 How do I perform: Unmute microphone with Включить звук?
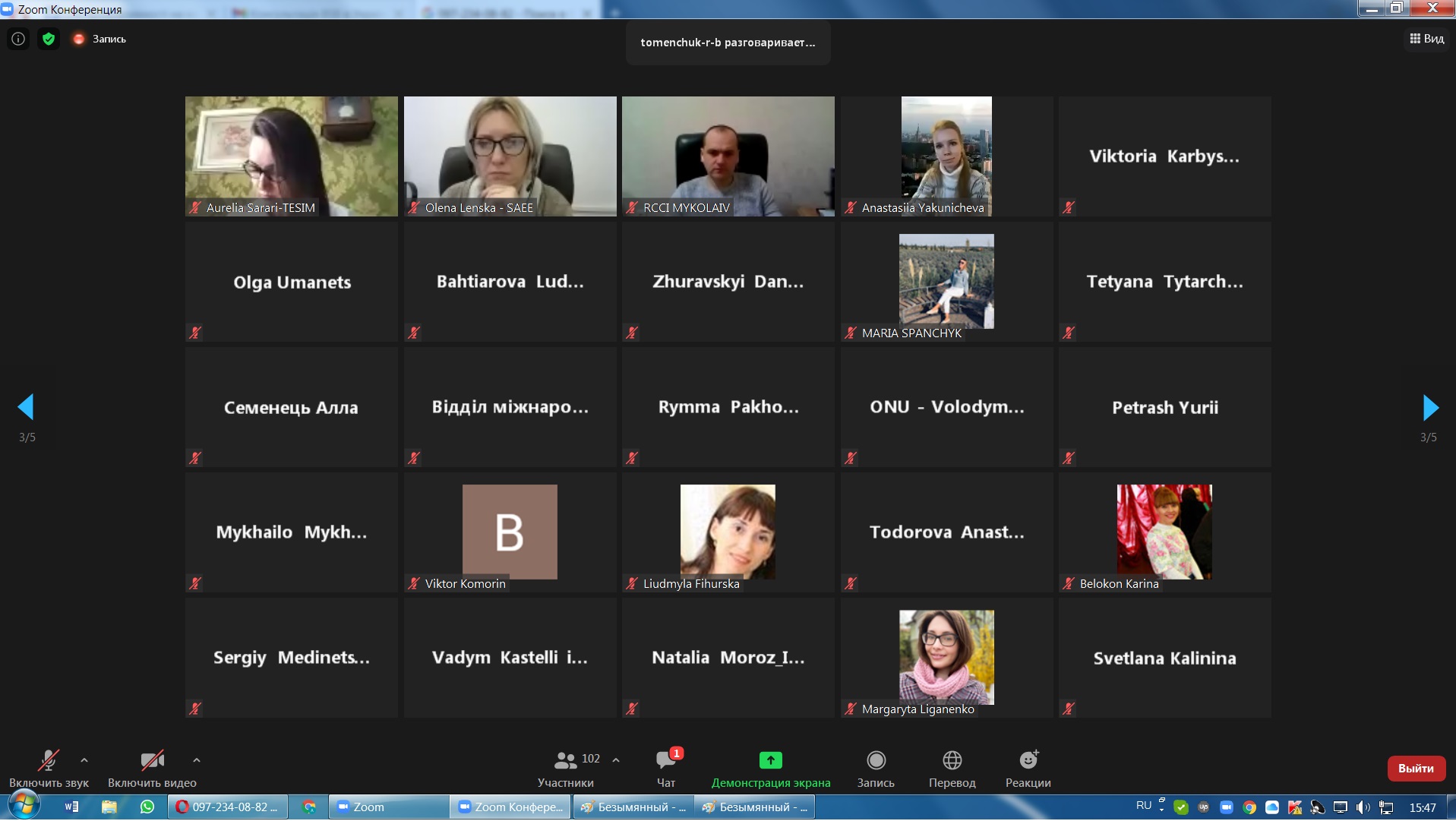49,769
